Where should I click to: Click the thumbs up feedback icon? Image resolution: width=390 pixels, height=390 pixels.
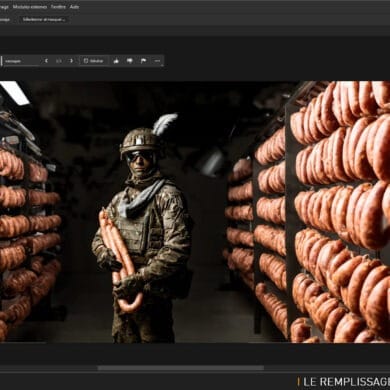click(116, 61)
